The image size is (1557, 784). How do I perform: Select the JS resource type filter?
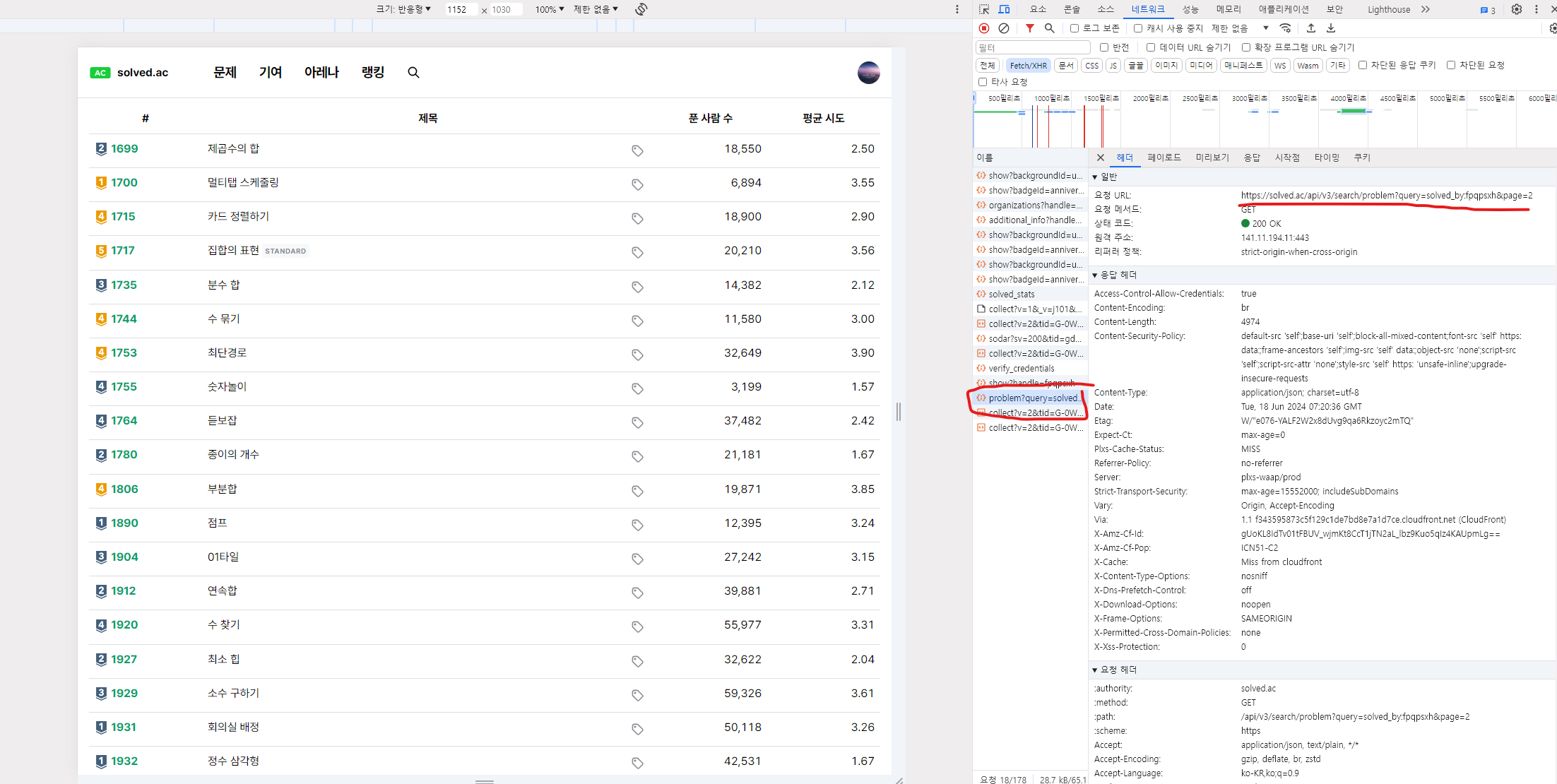pos(1113,66)
